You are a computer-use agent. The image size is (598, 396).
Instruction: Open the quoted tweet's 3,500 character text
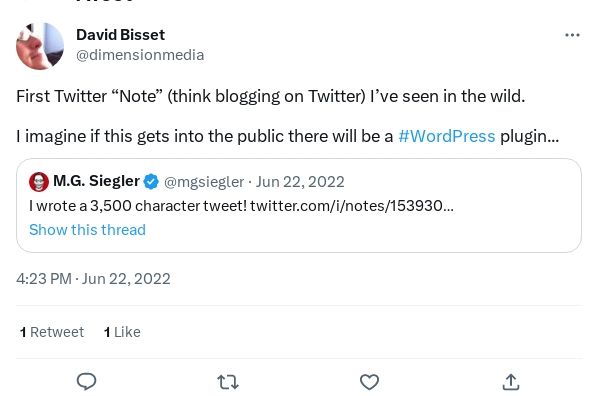click(x=138, y=206)
